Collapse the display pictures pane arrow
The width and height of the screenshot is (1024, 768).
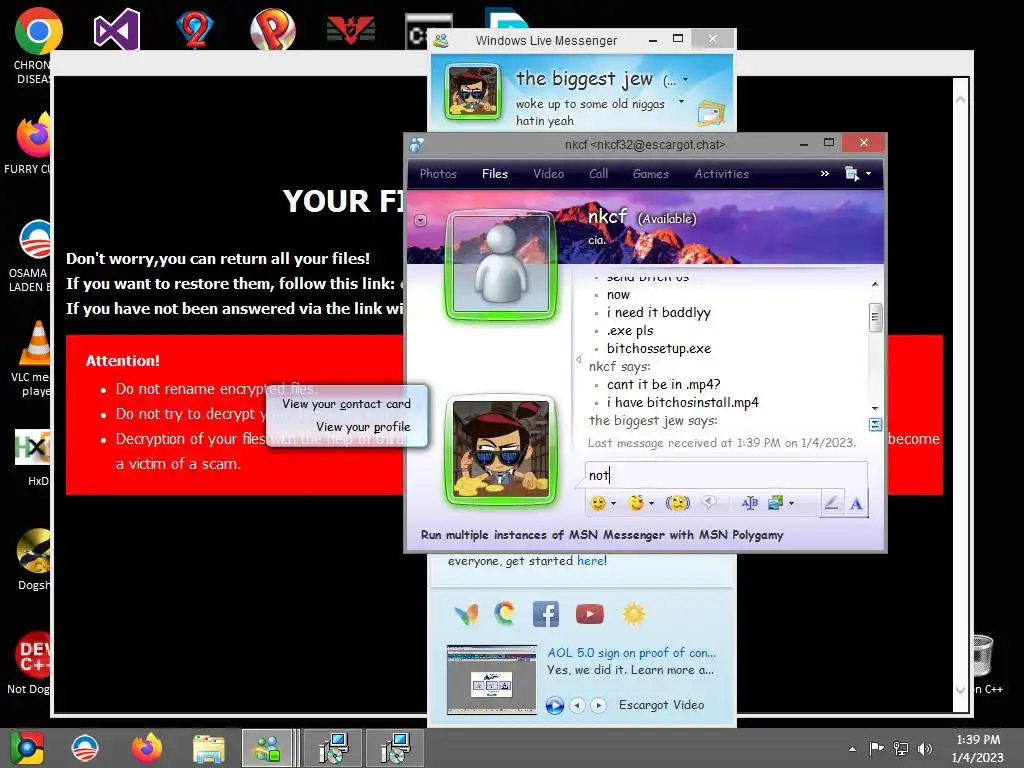579,359
